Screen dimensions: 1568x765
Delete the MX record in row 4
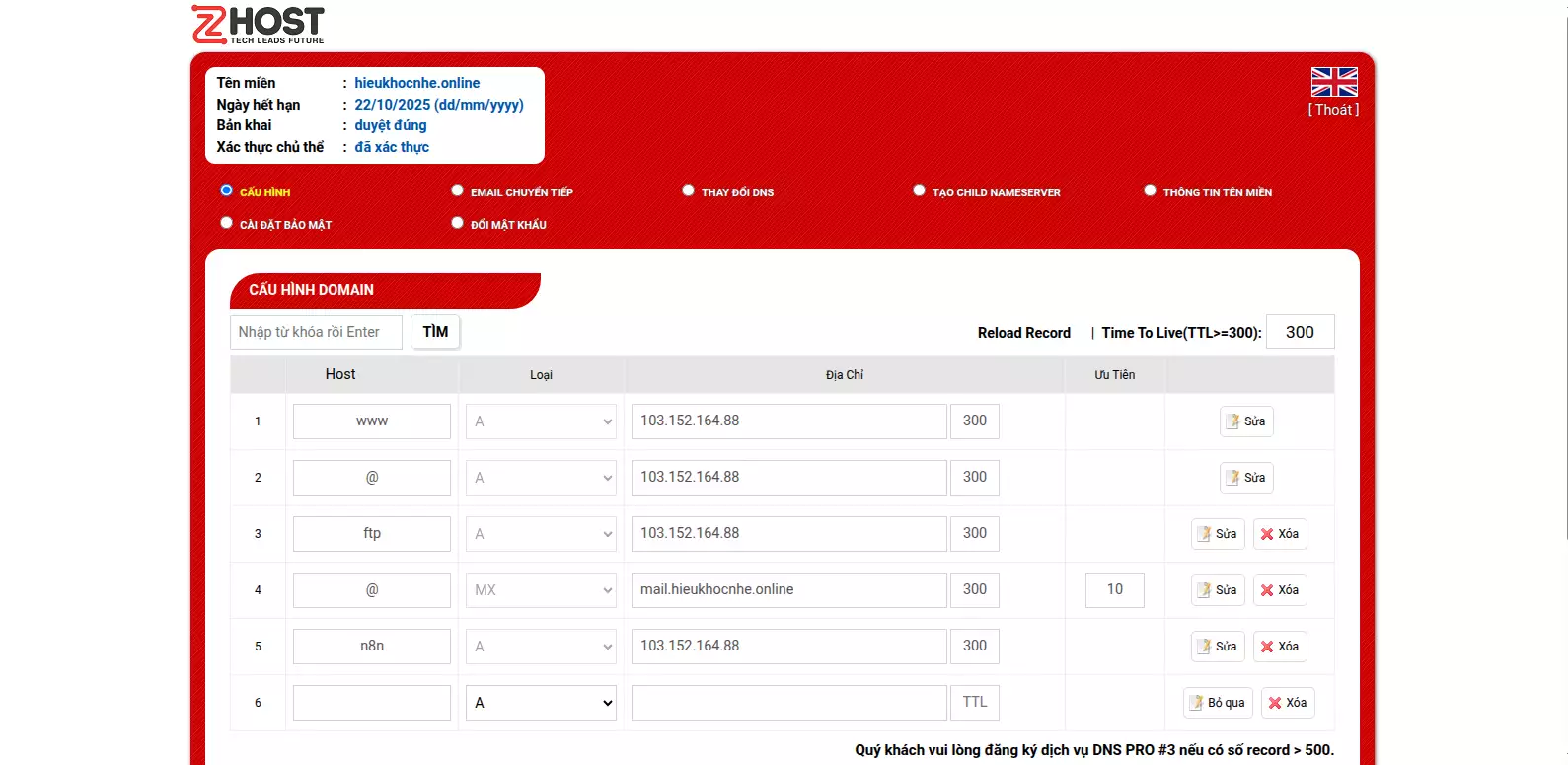1279,590
